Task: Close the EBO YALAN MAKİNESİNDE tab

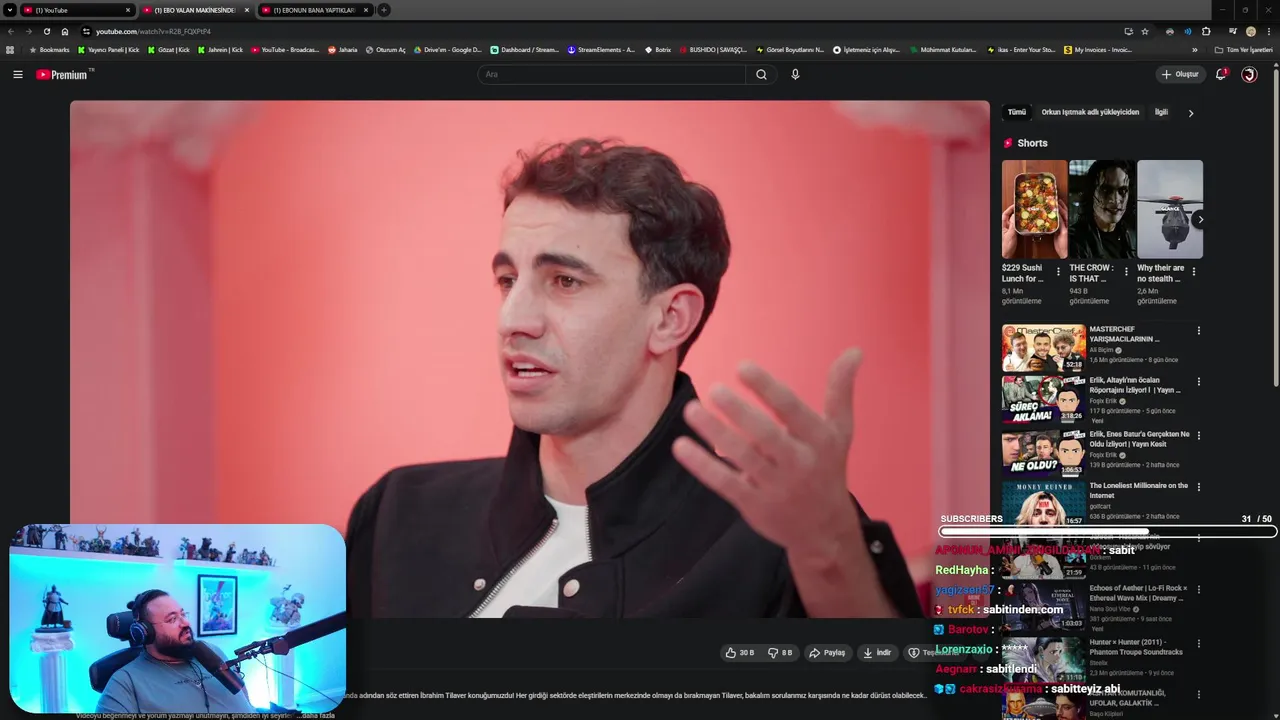Action: pos(247,10)
